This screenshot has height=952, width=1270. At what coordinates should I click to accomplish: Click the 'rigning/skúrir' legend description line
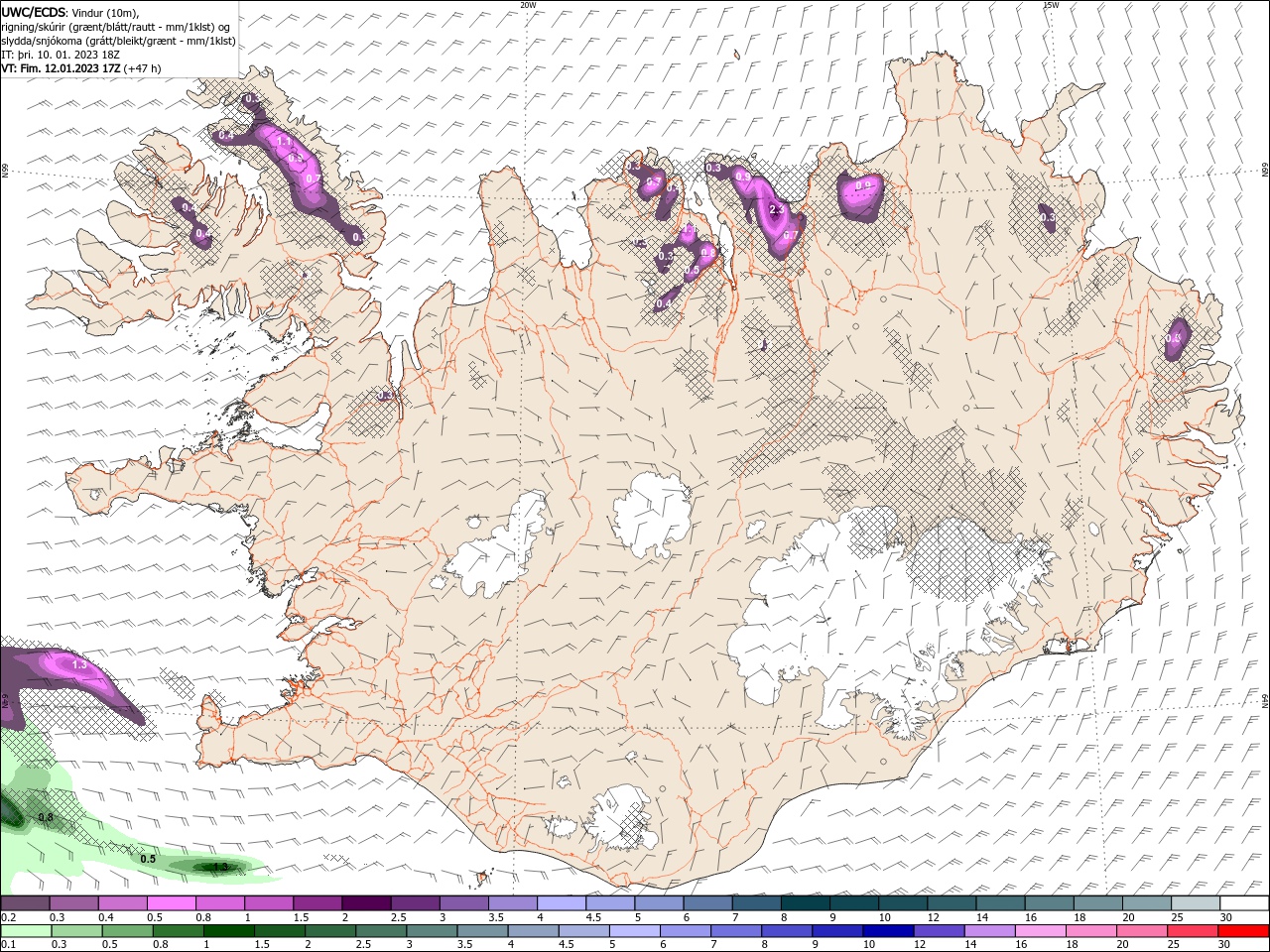115,27
